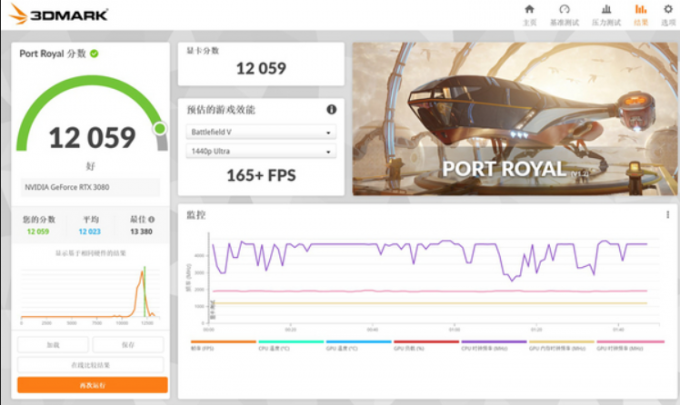Click the Save (保存) button

tap(128, 344)
